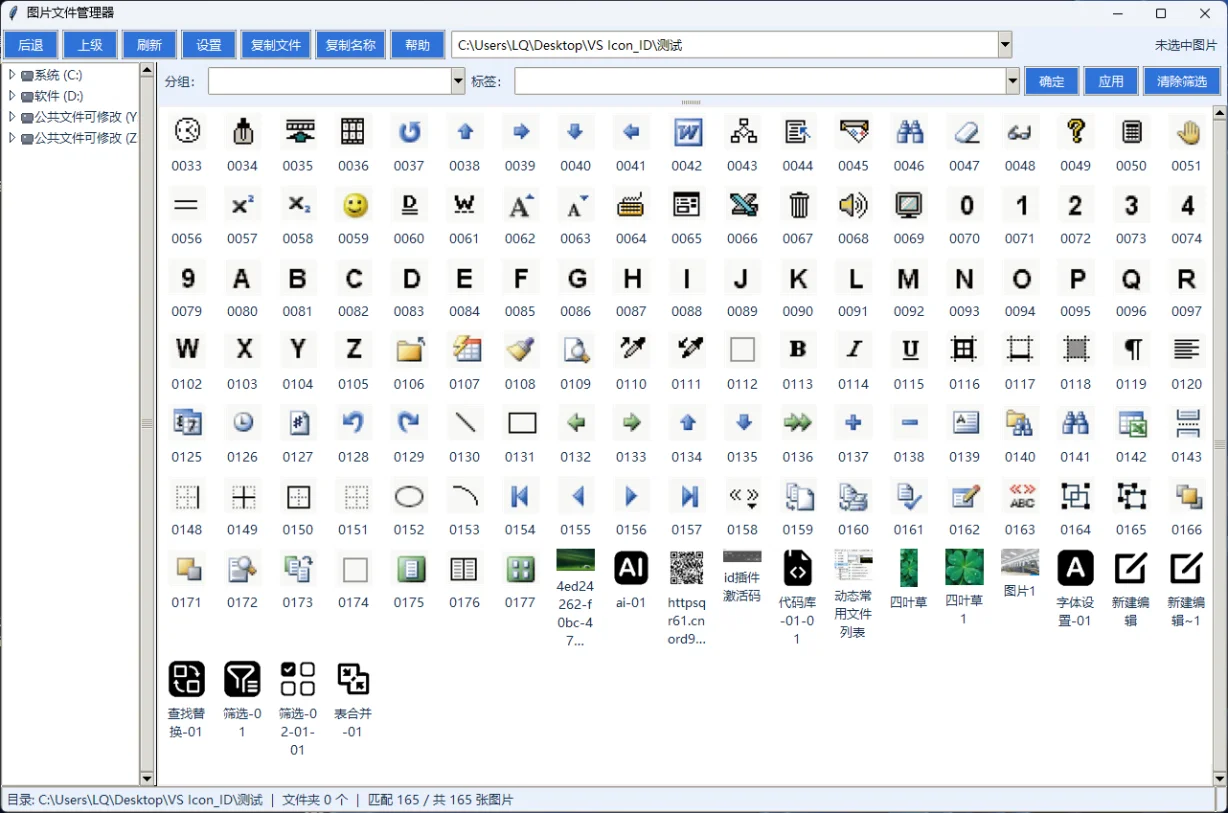This screenshot has height=813, width=1228.
Task: Confirm with the 确定 button
Action: (1052, 81)
